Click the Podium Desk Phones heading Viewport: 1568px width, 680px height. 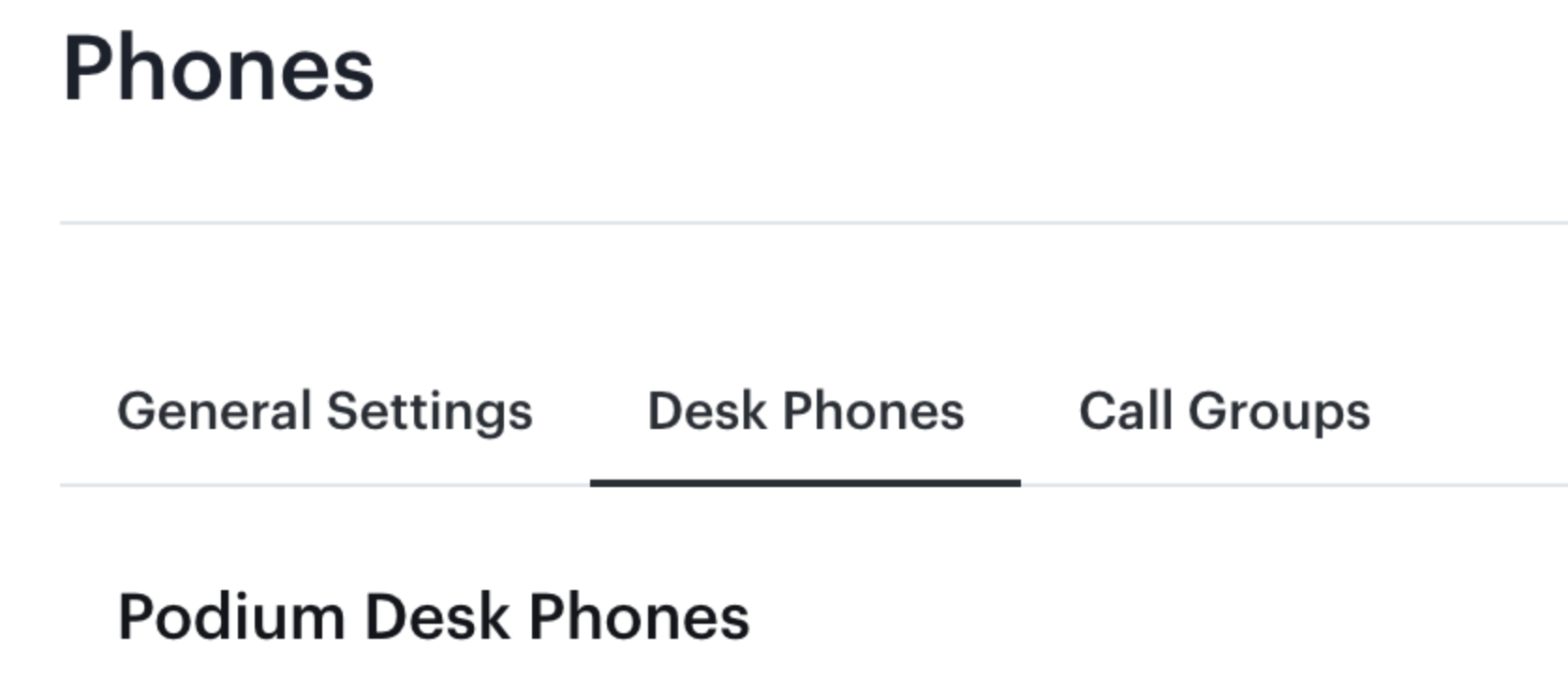pyautogui.click(x=434, y=617)
